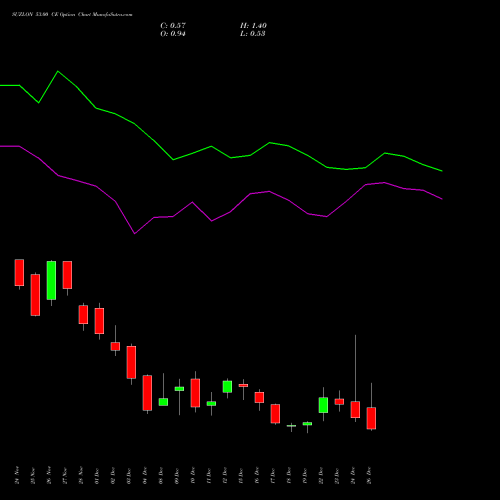Click the 17 Dec date label
500x500 pixels.
click(x=273, y=475)
